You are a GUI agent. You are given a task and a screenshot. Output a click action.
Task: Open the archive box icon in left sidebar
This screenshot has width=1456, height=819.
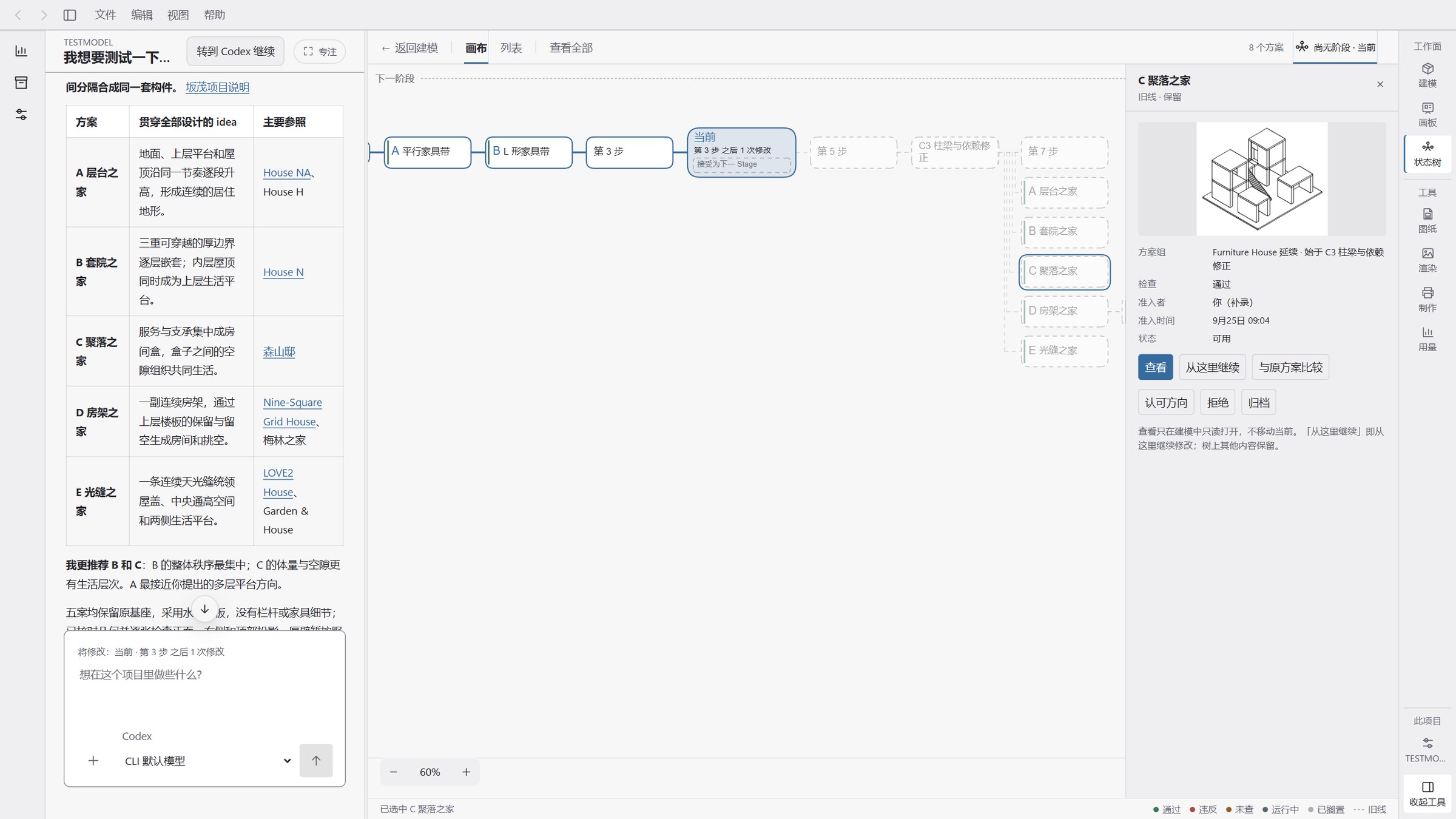tap(21, 83)
